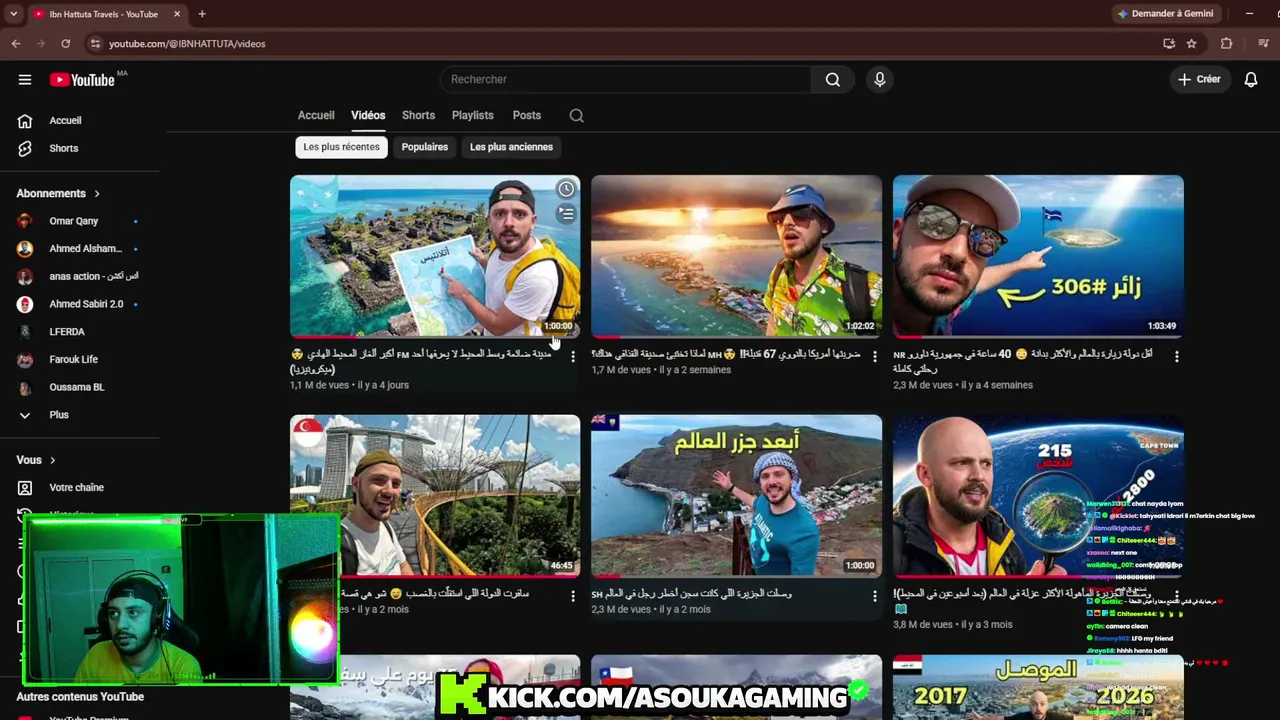Click "2,3 M de vues · il y a 4 semaines"
Viewport: 1280px width, 720px height.
tap(963, 385)
